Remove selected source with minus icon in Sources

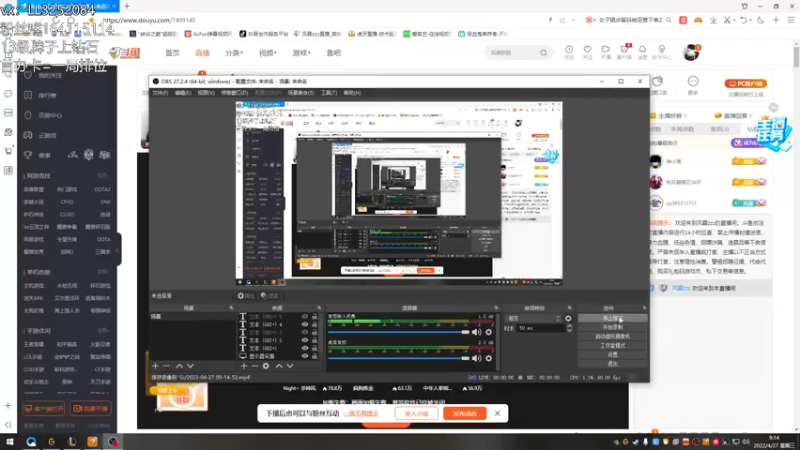coord(255,366)
